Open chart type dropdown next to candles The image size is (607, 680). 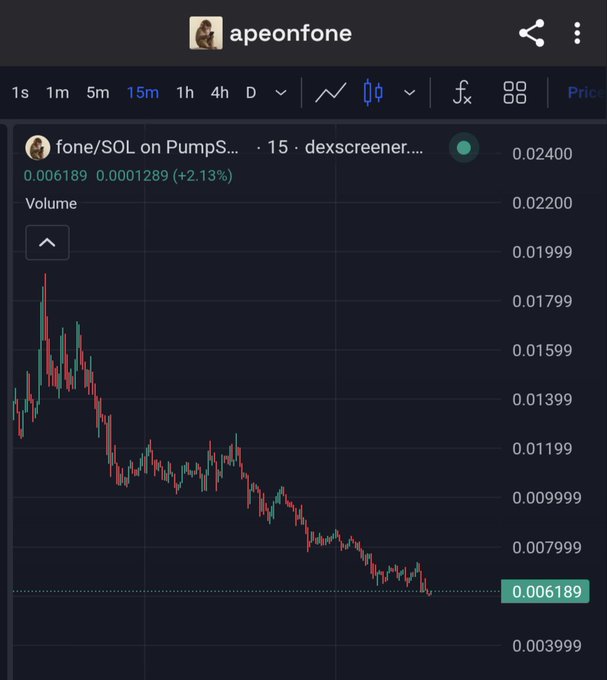[409, 93]
